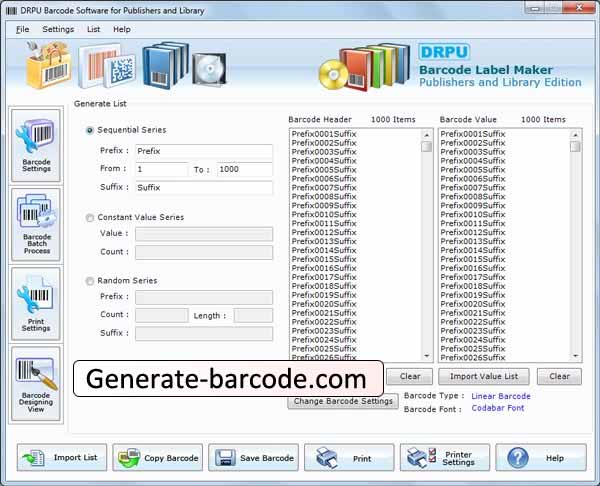Click Barcode Header list scroll down arrow

click(426, 356)
